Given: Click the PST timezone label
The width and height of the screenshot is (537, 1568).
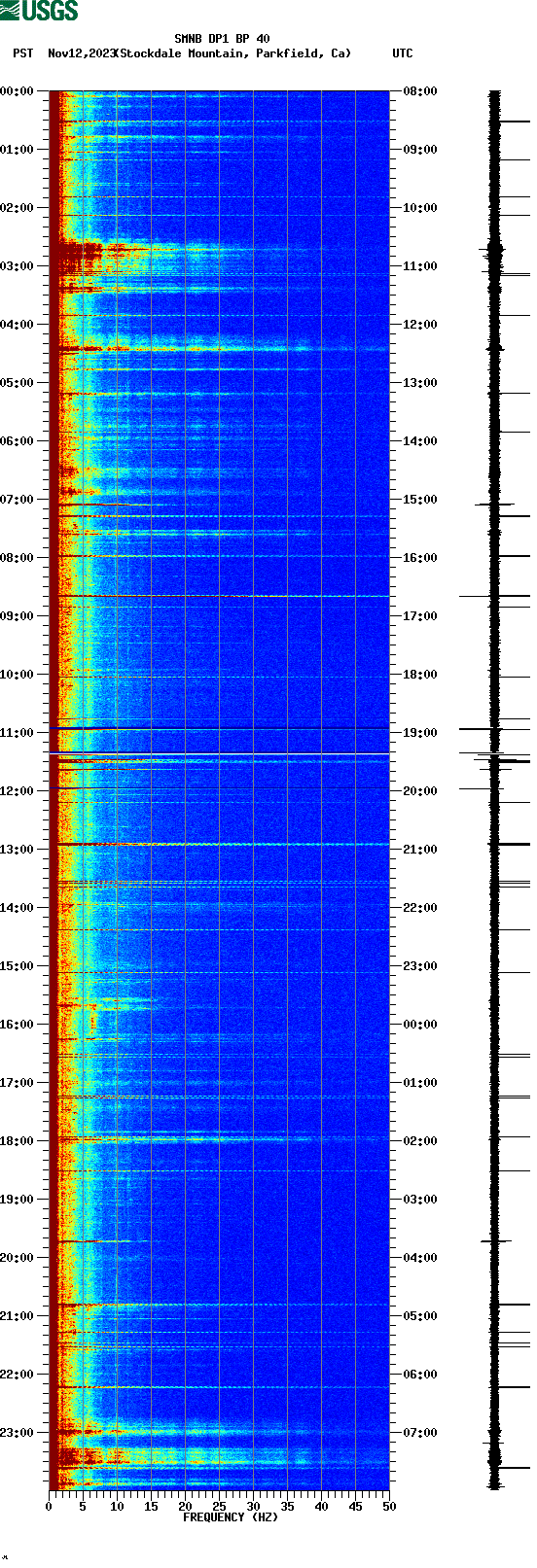Looking at the screenshot, I should pyautogui.click(x=23, y=53).
